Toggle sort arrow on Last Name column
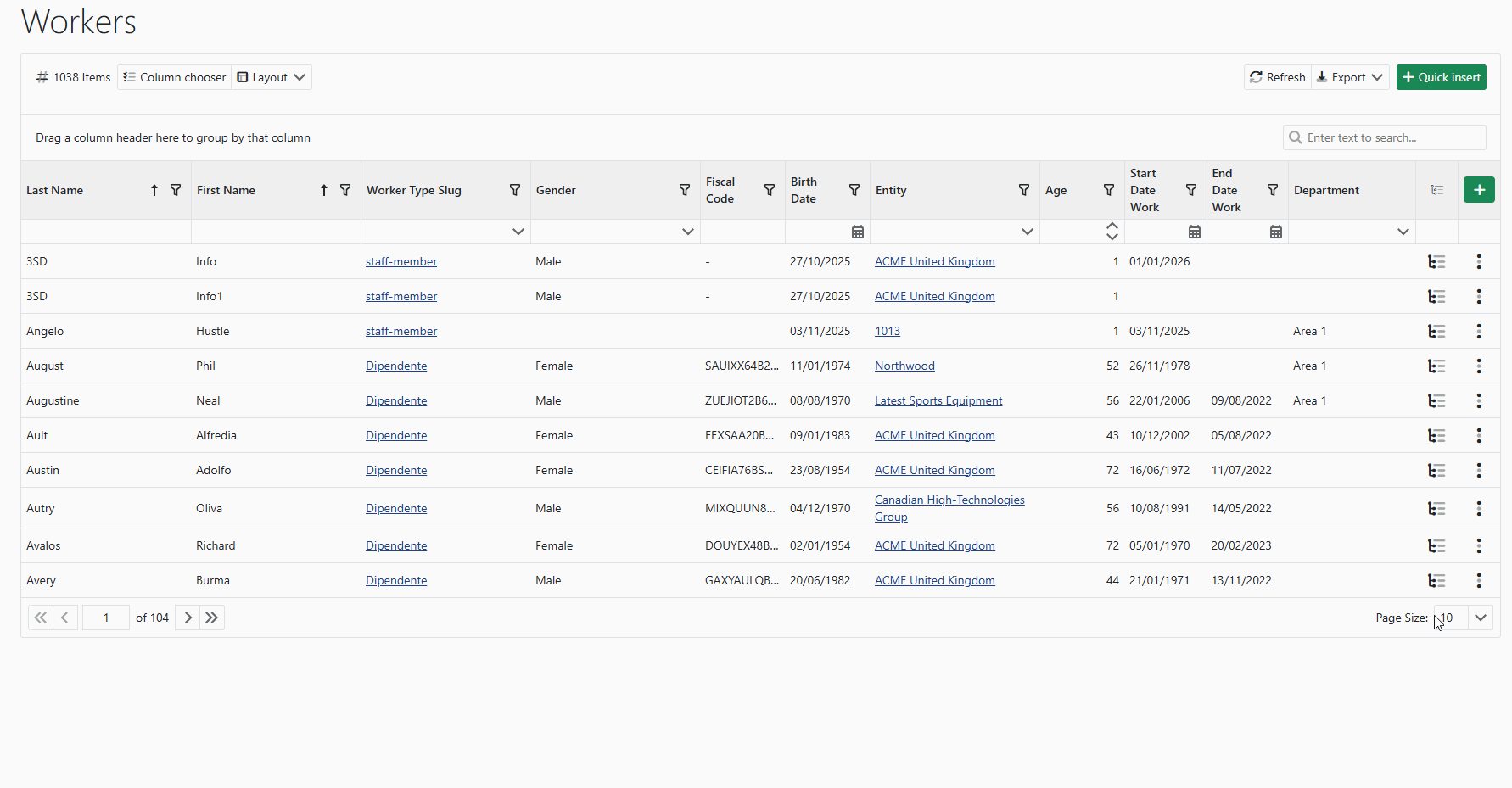Screen dimensions: 1512x788 click(x=154, y=190)
